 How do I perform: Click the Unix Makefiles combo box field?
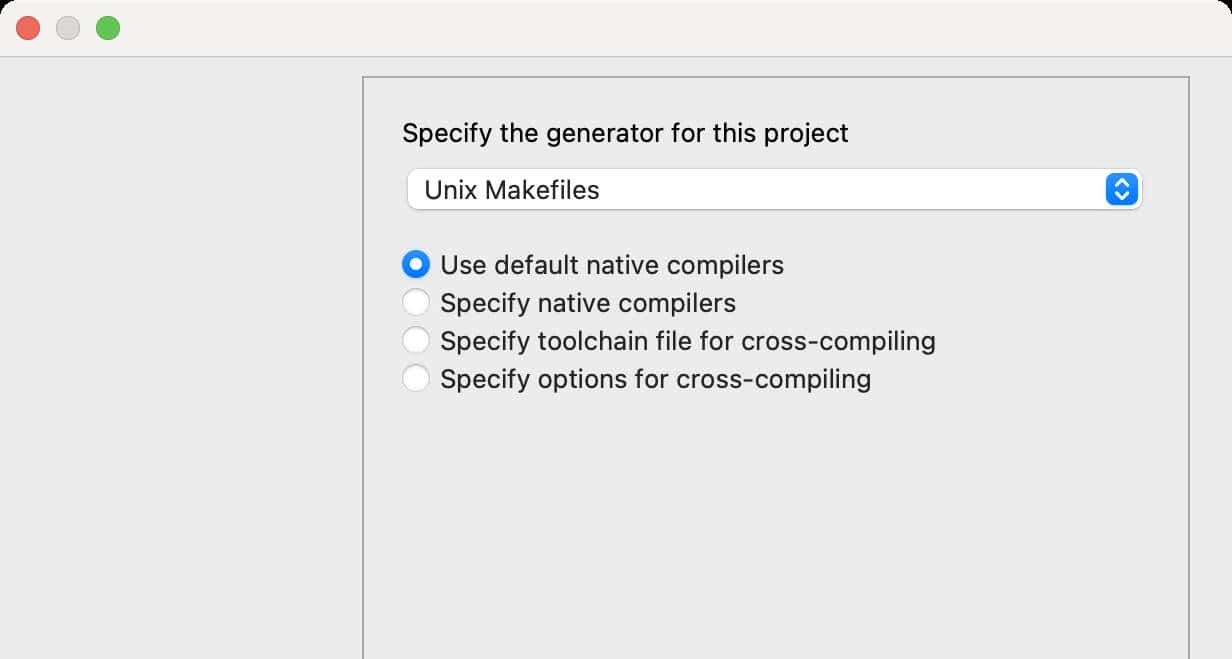700,189
